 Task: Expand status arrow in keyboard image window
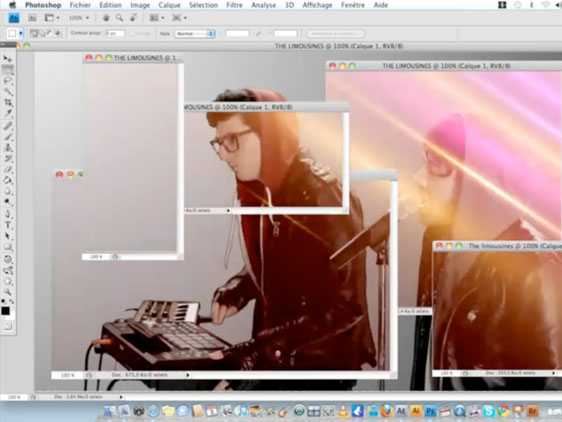188,375
